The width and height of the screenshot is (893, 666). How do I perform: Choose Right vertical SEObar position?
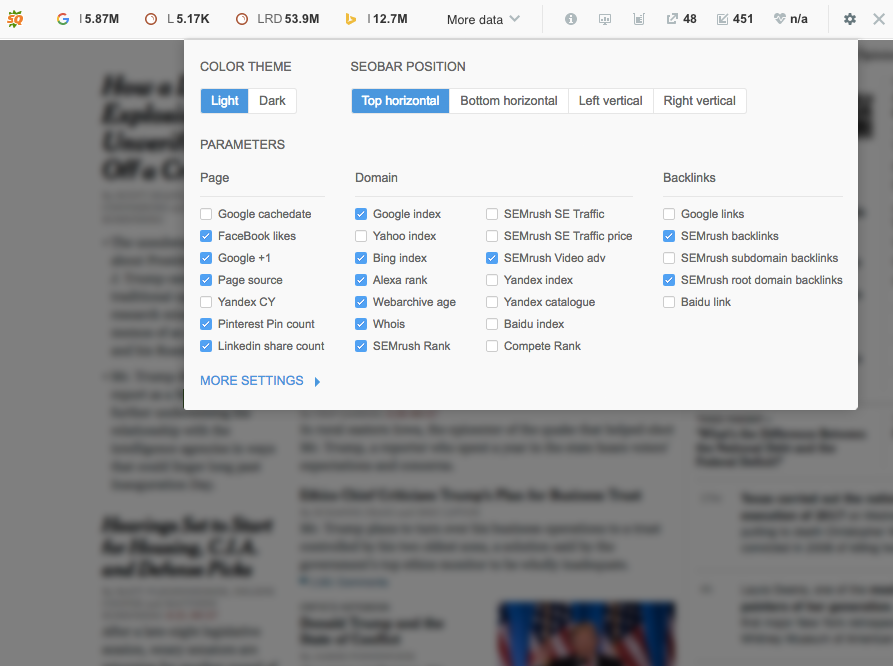pyautogui.click(x=699, y=101)
